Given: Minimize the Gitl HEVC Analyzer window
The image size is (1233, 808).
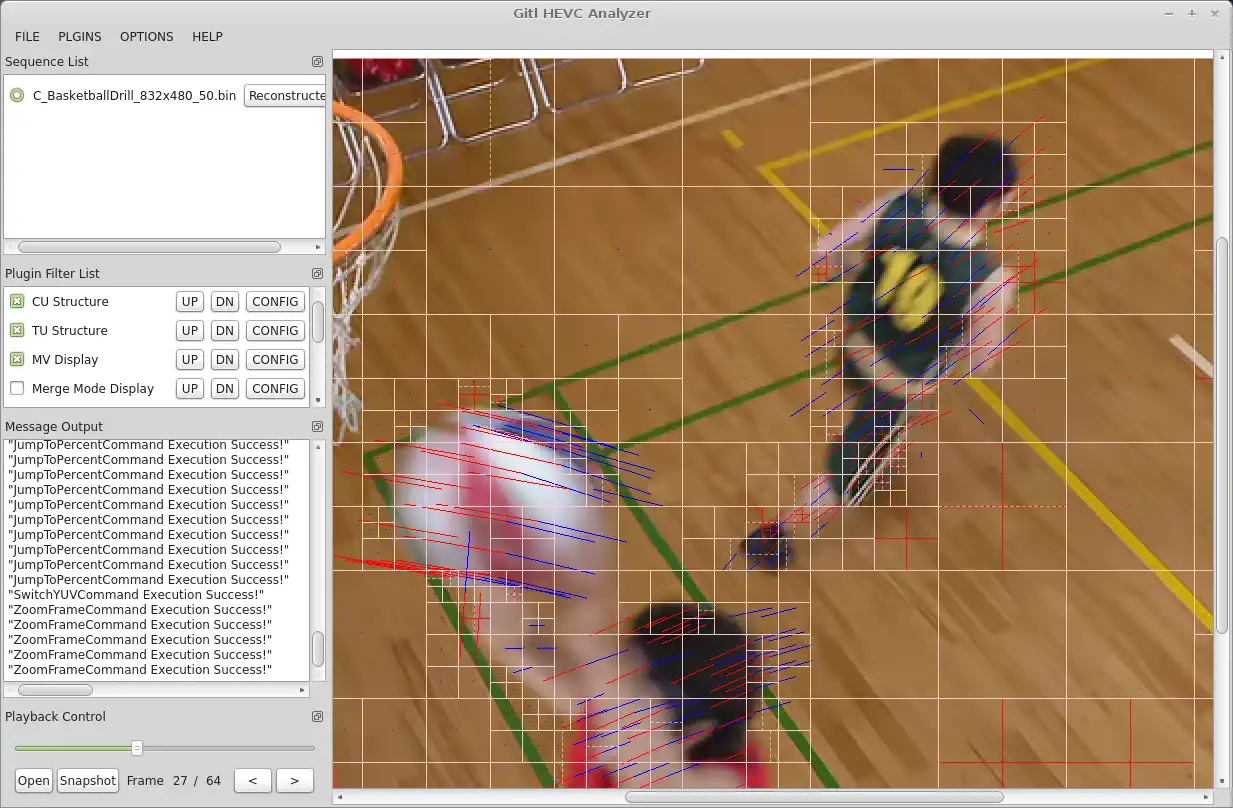Looking at the screenshot, I should (1169, 13).
